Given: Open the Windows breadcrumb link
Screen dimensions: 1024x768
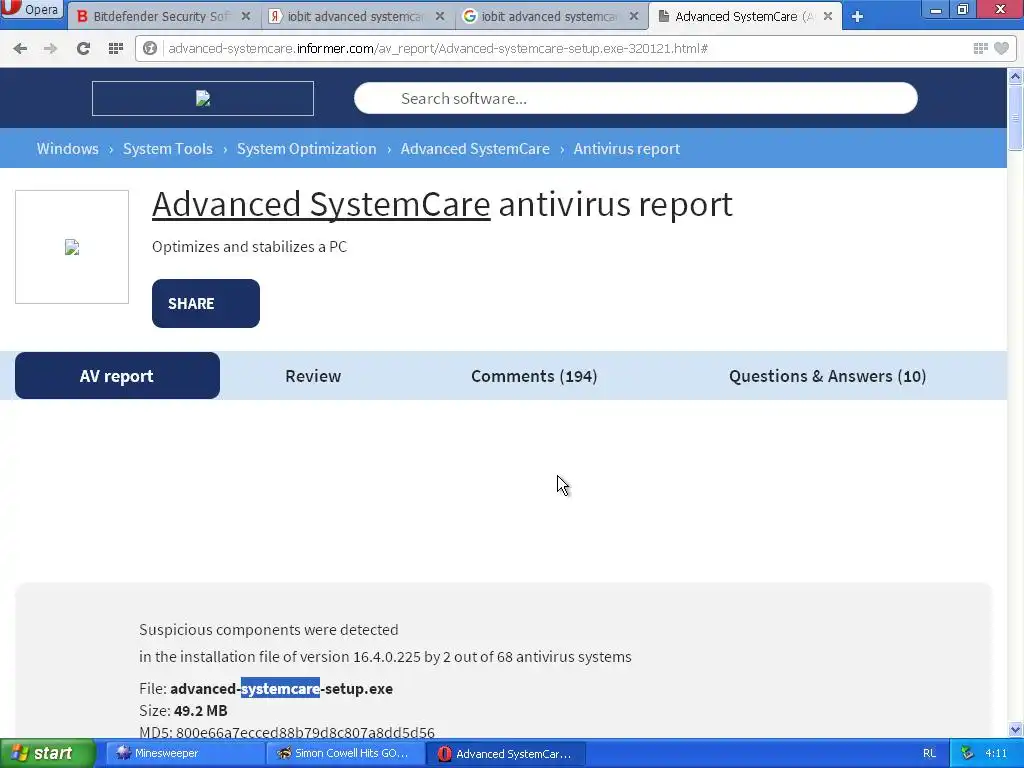Looking at the screenshot, I should (x=67, y=149).
